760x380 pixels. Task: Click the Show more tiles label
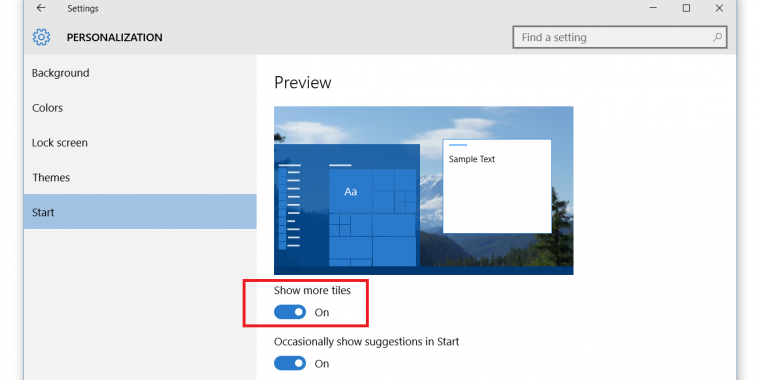coord(312,290)
